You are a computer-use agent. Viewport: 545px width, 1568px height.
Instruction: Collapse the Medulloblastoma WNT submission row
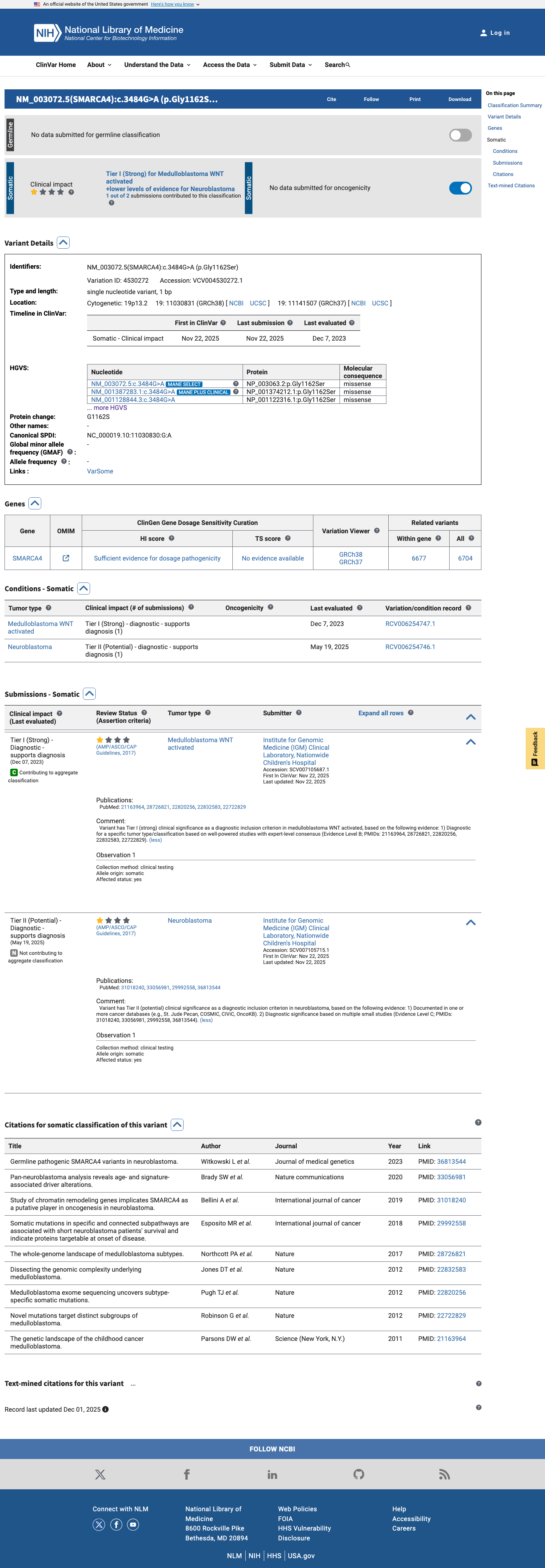pos(471,742)
